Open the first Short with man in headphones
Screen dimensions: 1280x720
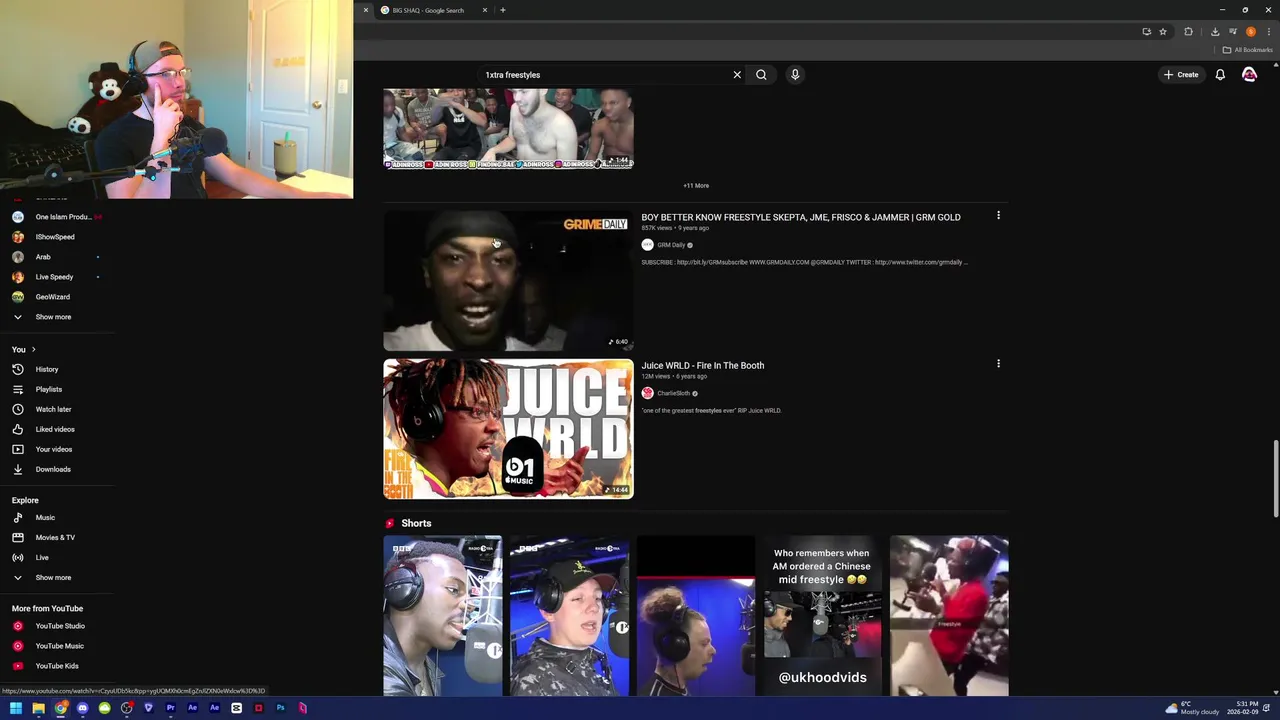(x=443, y=616)
